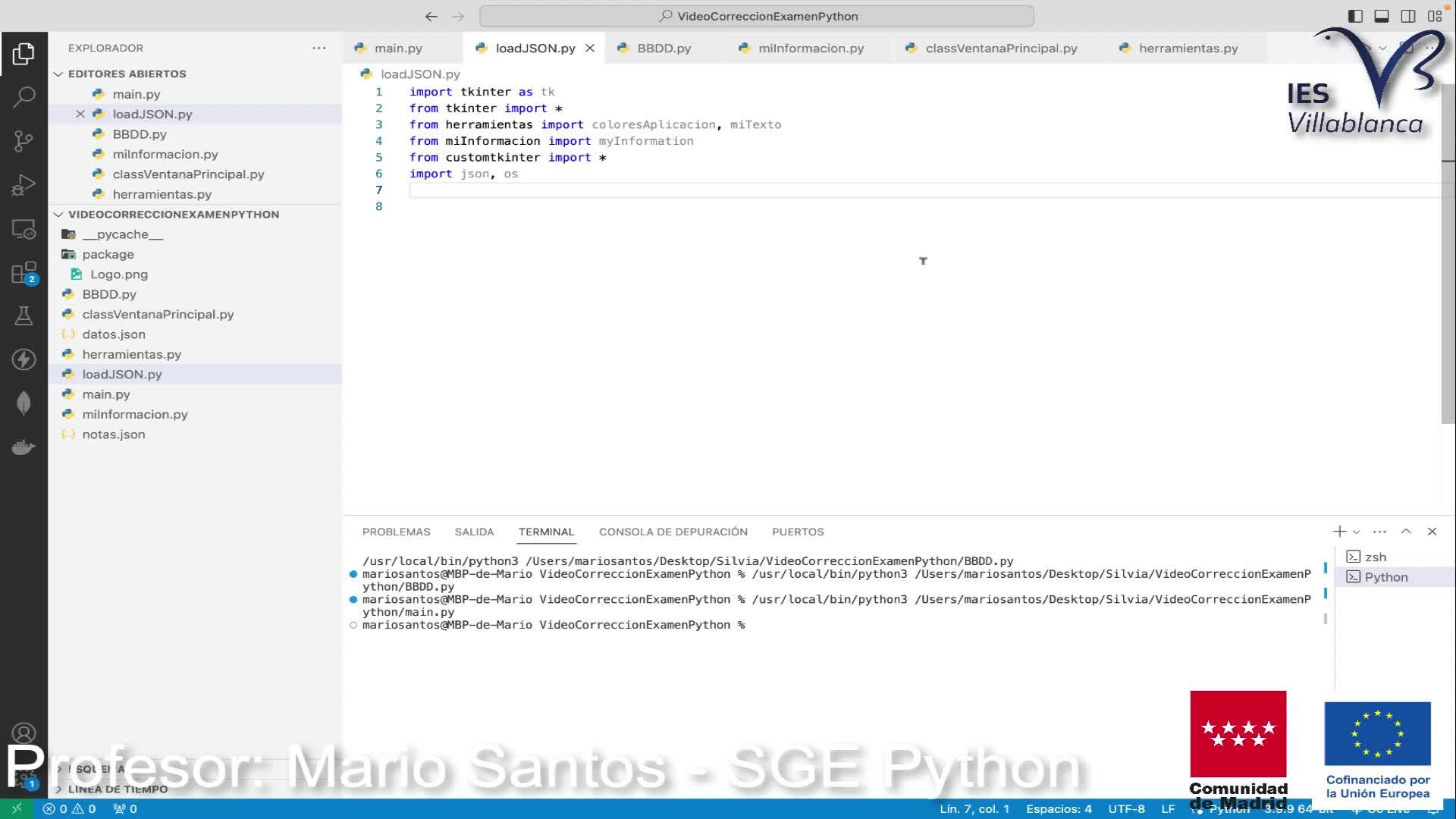Viewport: 1456px width, 819px height.
Task: Click the Espacios: 4 indentation status button
Action: (x=1059, y=809)
